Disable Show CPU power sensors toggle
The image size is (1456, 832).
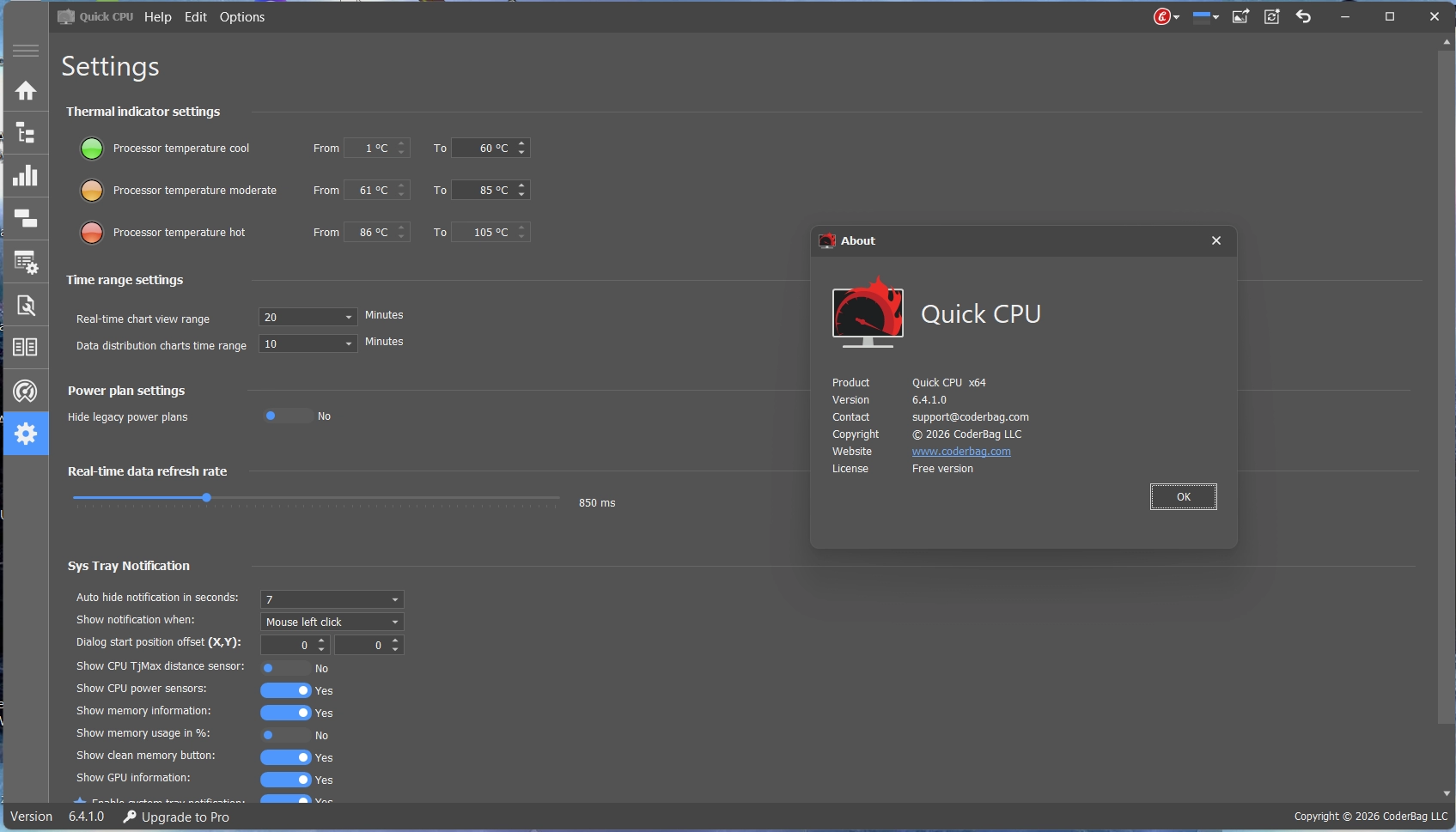(286, 690)
